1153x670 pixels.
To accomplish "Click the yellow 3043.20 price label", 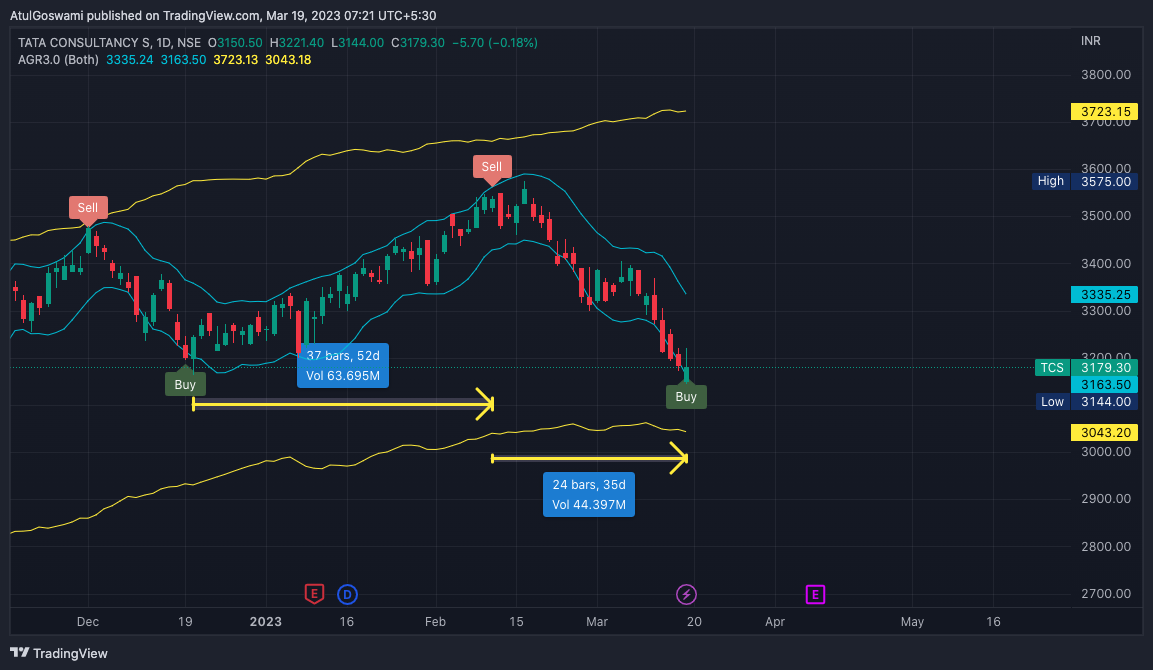I will [1104, 432].
